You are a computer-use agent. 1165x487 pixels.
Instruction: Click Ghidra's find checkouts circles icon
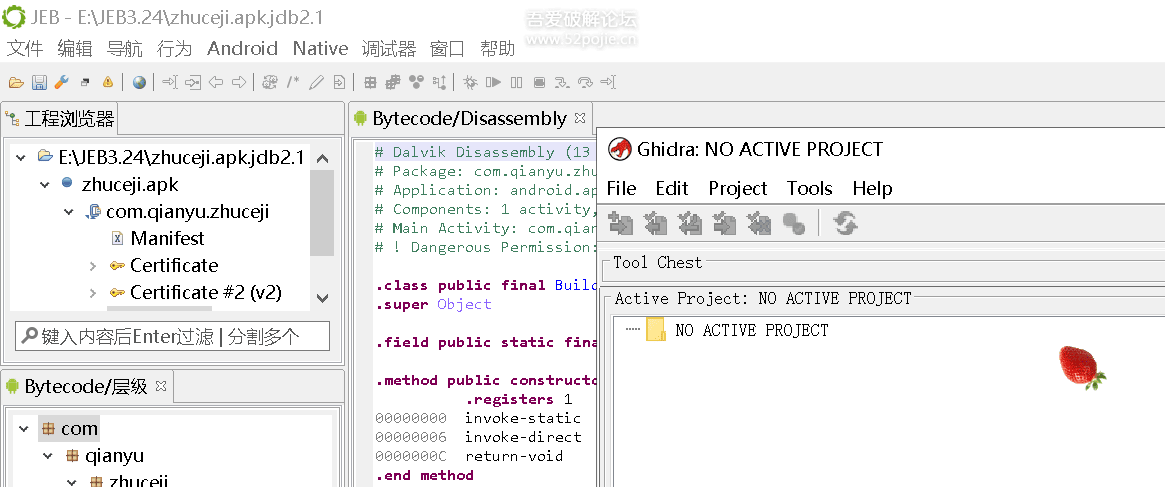tap(794, 222)
